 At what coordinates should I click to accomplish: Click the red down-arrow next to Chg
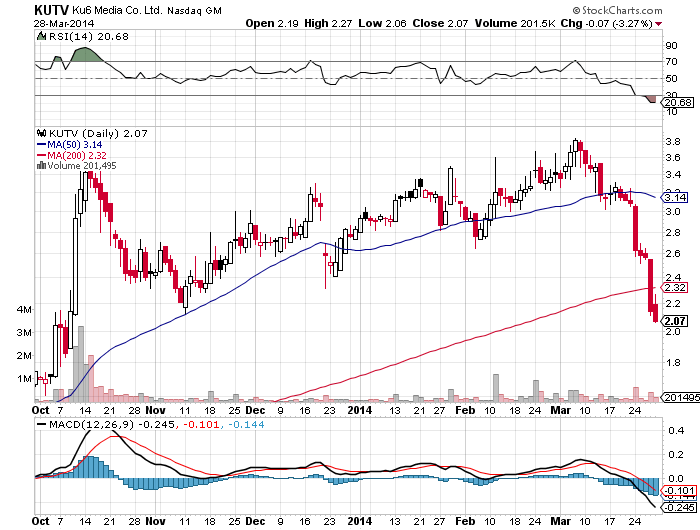pyautogui.click(x=658, y=24)
